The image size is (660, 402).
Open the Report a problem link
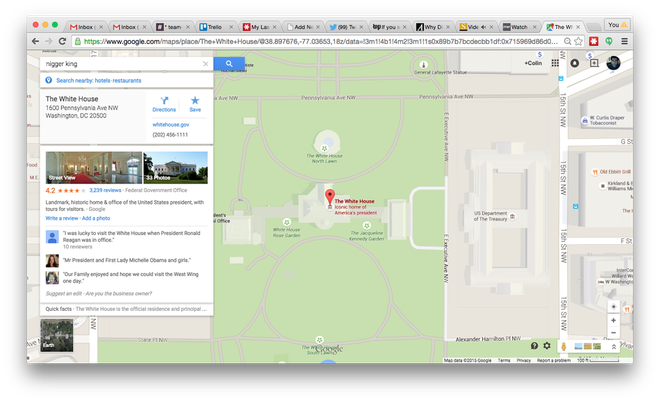554,360
